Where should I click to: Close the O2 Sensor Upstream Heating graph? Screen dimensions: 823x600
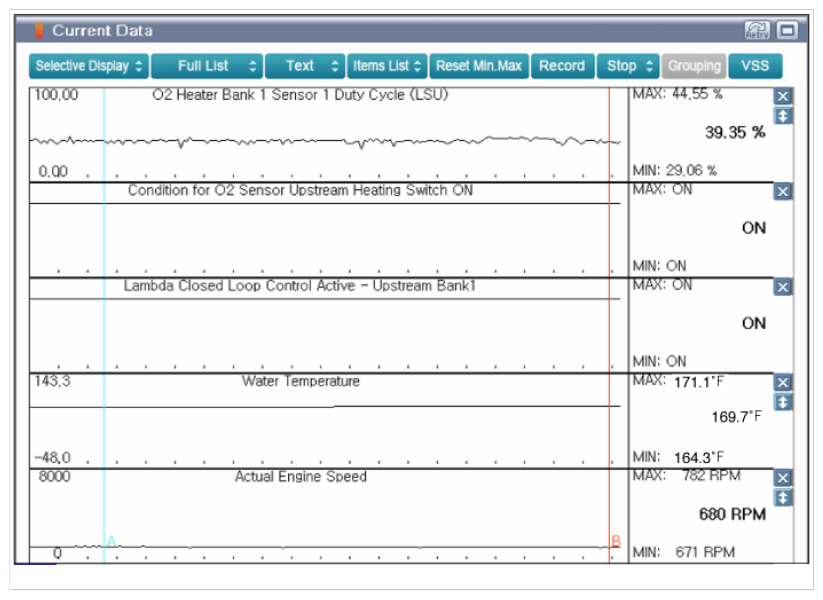(783, 191)
